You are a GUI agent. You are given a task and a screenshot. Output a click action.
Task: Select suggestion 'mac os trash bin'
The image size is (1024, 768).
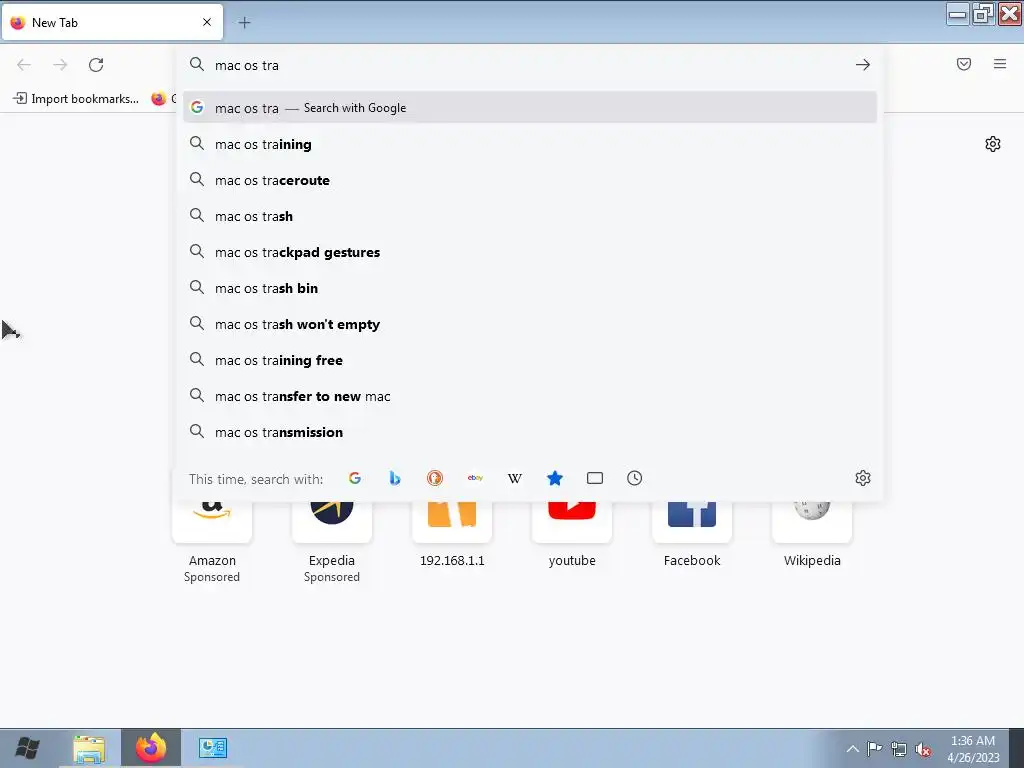tap(530, 288)
